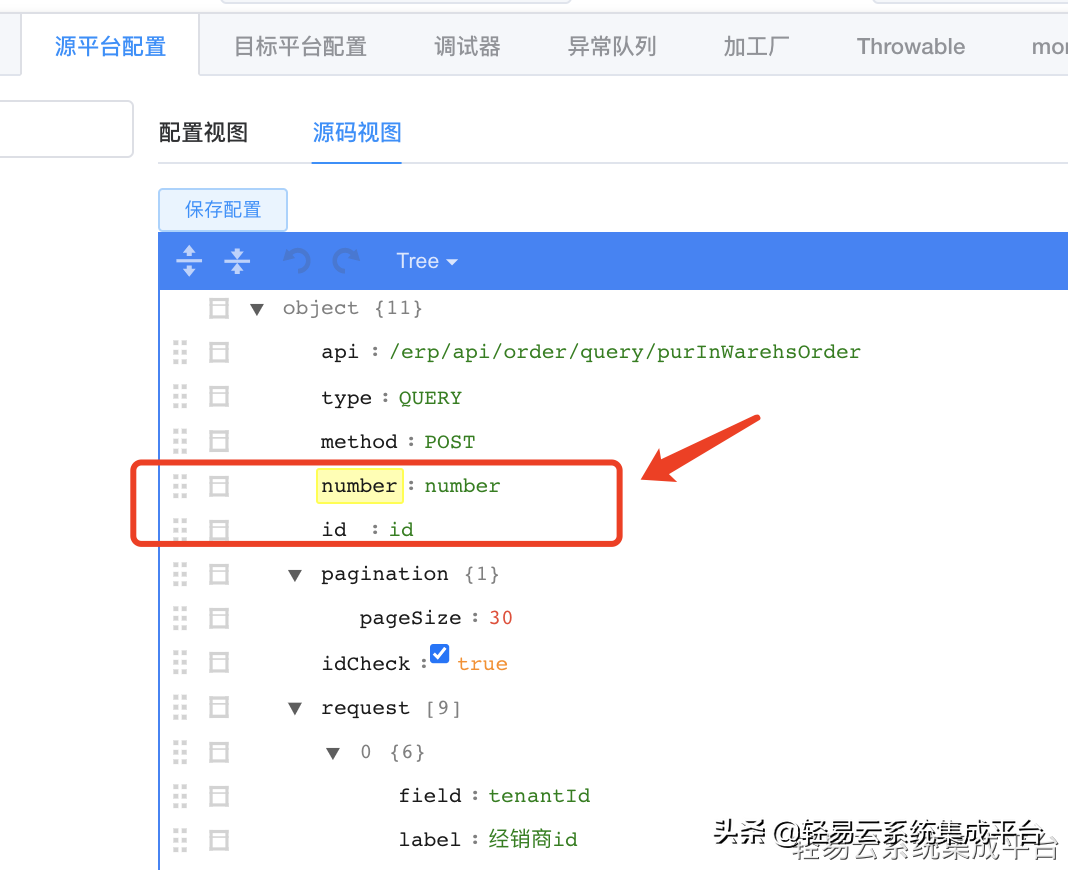
Task: Click the method key name
Action: click(x=359, y=442)
